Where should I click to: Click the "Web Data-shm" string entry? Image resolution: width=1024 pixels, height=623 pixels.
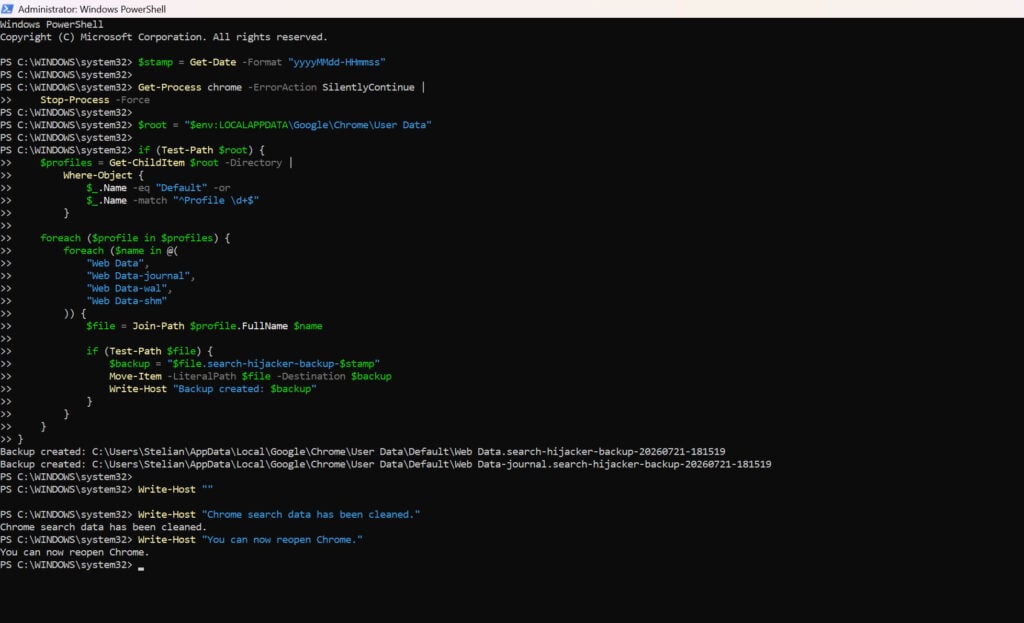[x=126, y=301]
